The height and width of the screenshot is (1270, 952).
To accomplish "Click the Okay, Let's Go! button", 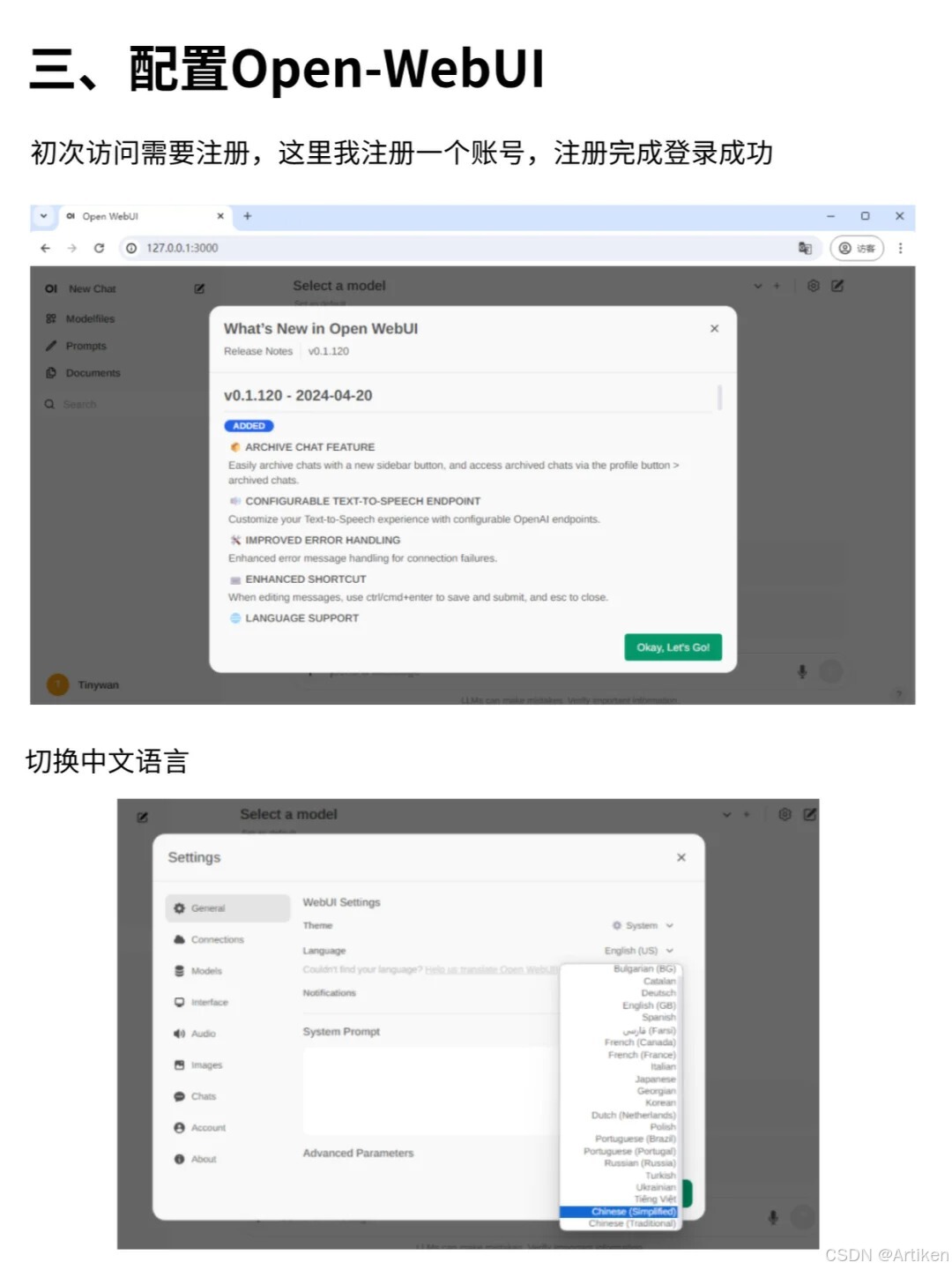I will 673,647.
